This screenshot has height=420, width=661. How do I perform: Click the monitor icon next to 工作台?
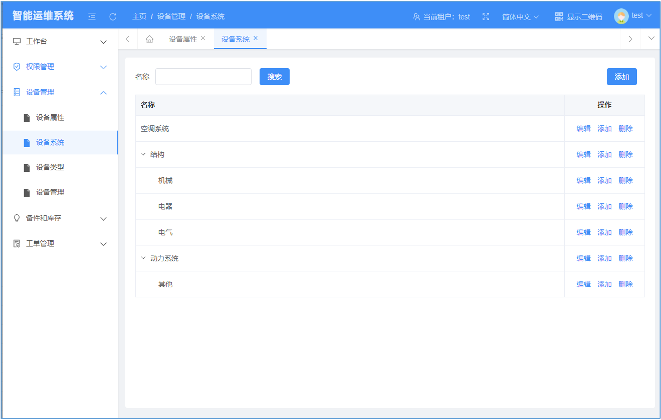click(17, 41)
